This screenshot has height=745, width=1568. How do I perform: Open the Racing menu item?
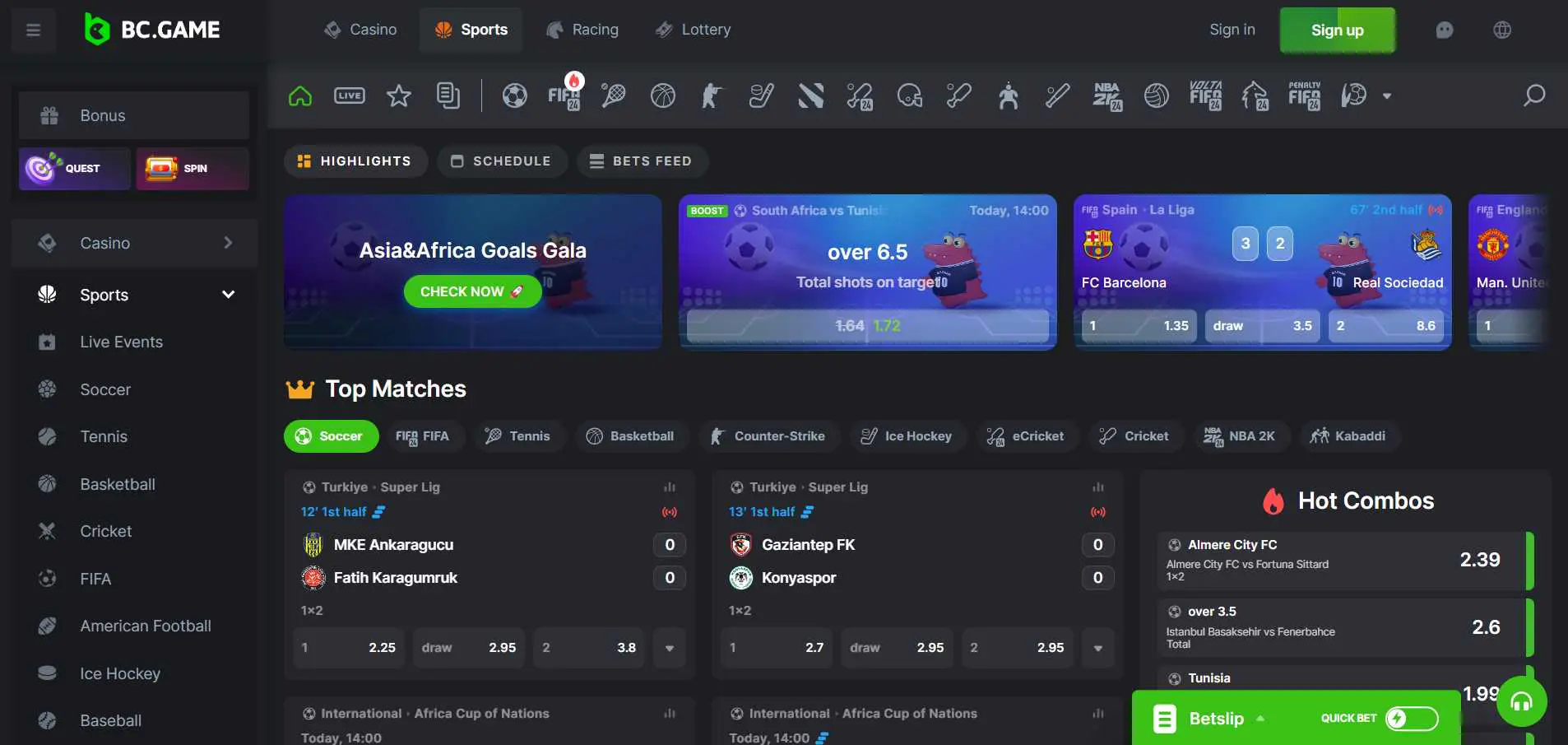[x=584, y=30]
